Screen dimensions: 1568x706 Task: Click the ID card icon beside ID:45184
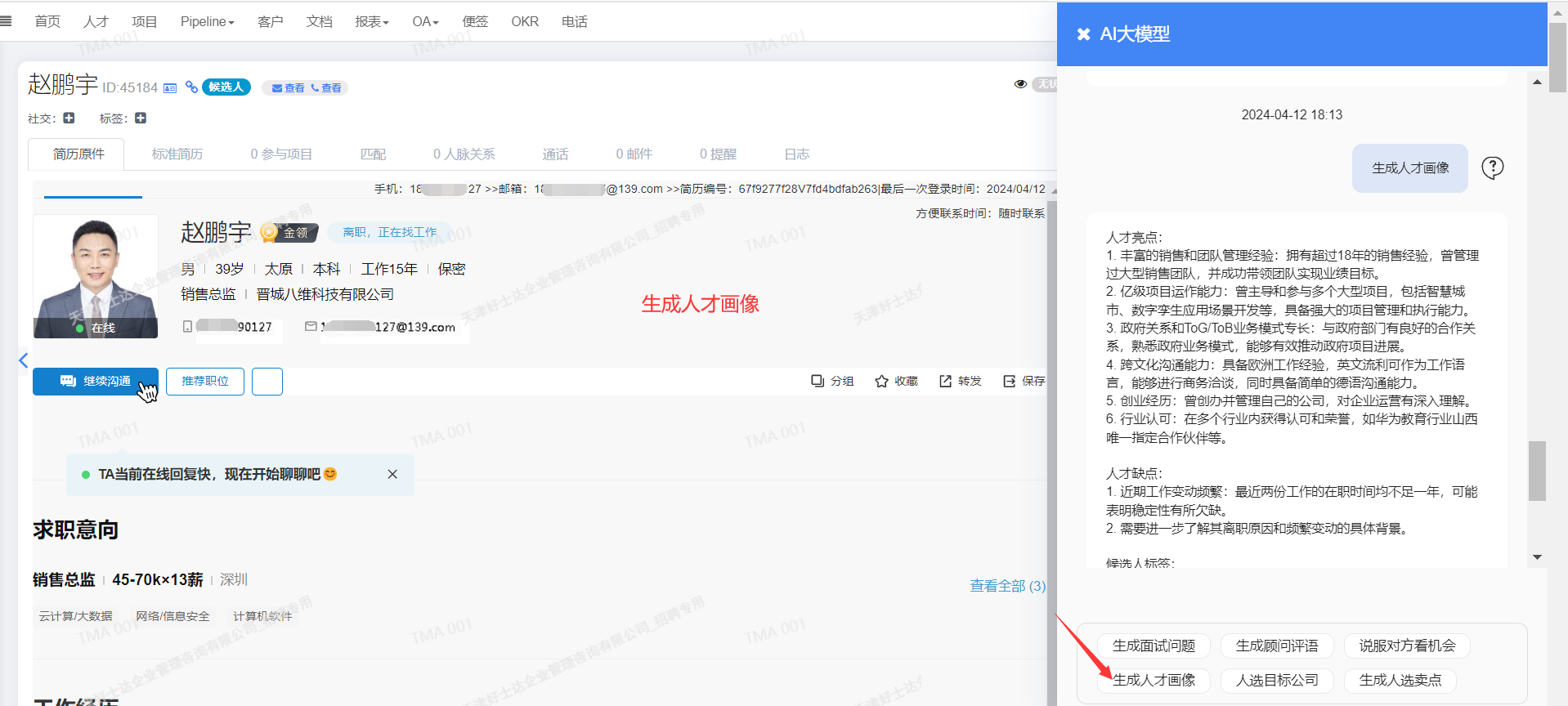(x=170, y=88)
